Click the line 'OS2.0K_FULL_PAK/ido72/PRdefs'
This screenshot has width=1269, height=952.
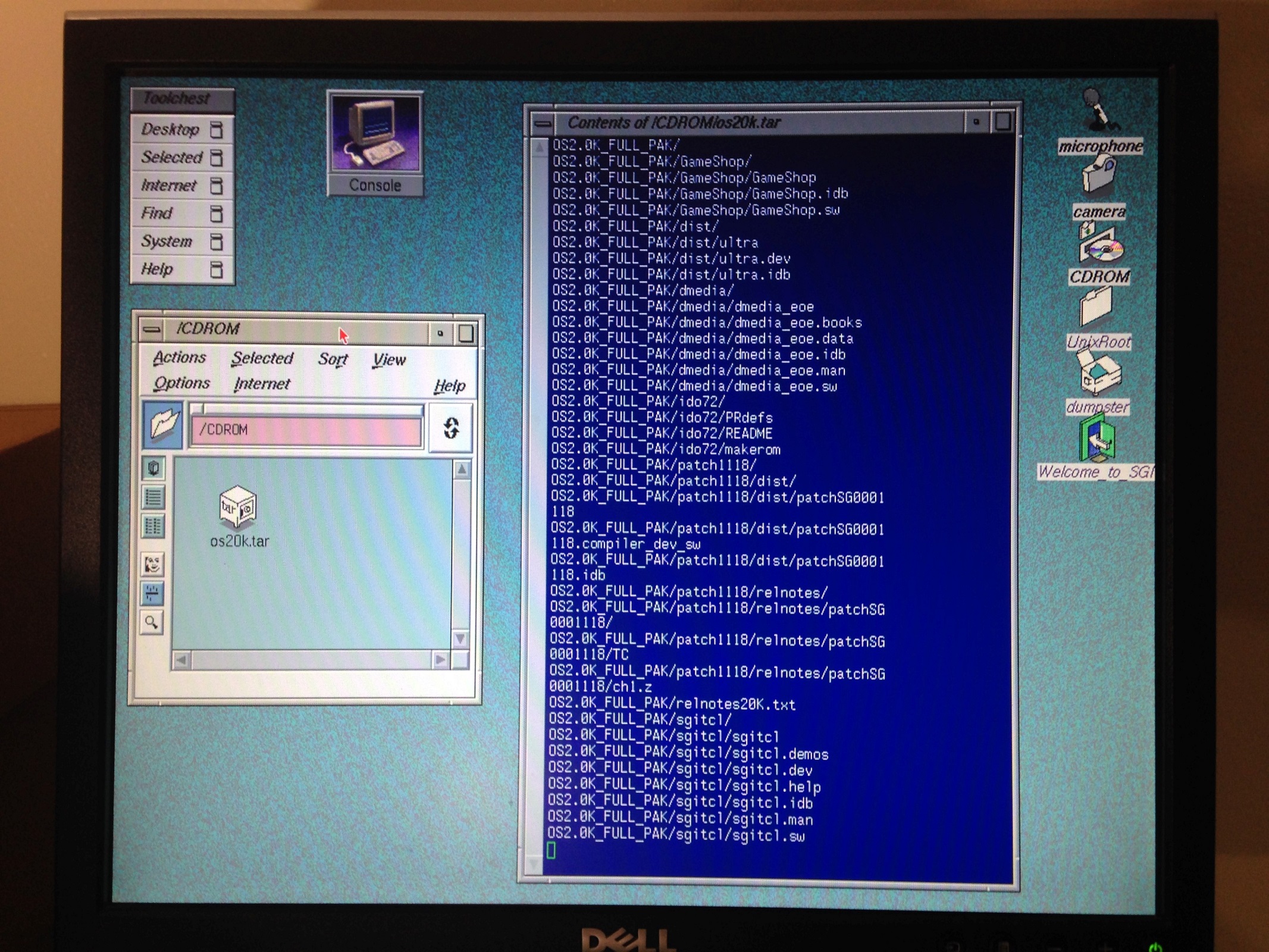[662, 418]
